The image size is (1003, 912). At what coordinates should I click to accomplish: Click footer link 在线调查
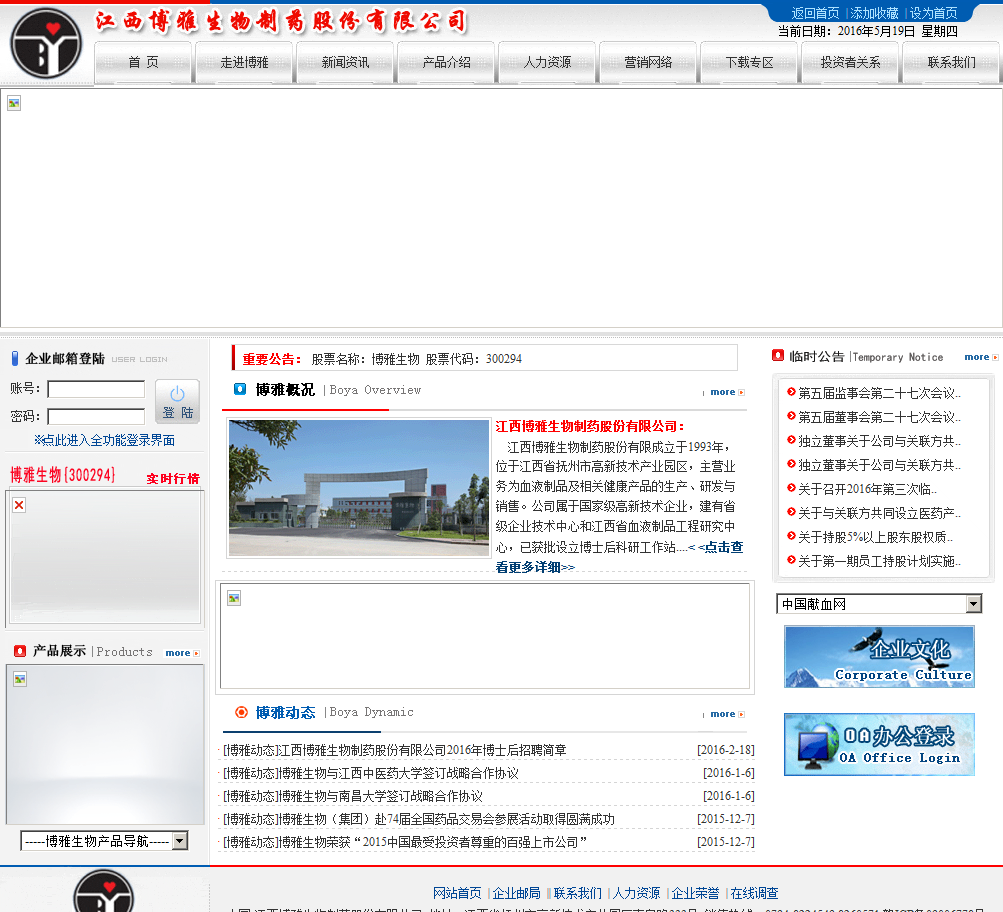click(x=754, y=893)
